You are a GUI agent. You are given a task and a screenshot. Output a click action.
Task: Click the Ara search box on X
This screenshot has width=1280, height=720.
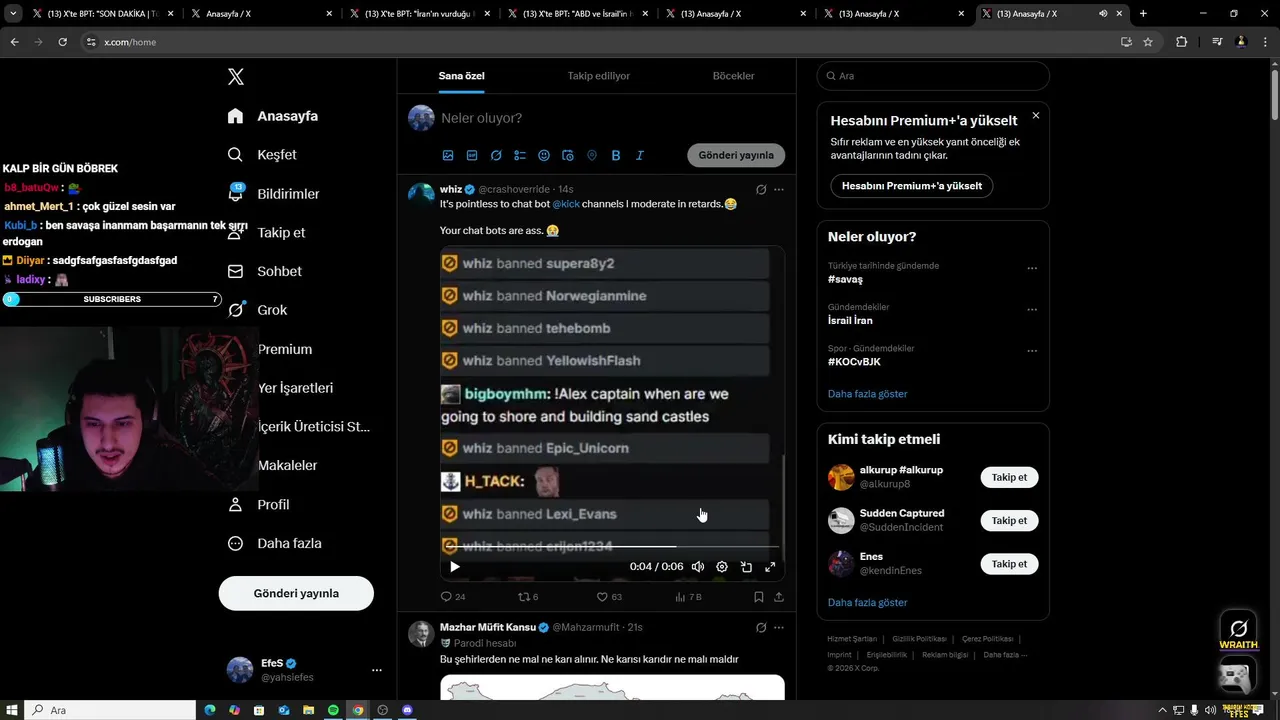click(x=933, y=76)
